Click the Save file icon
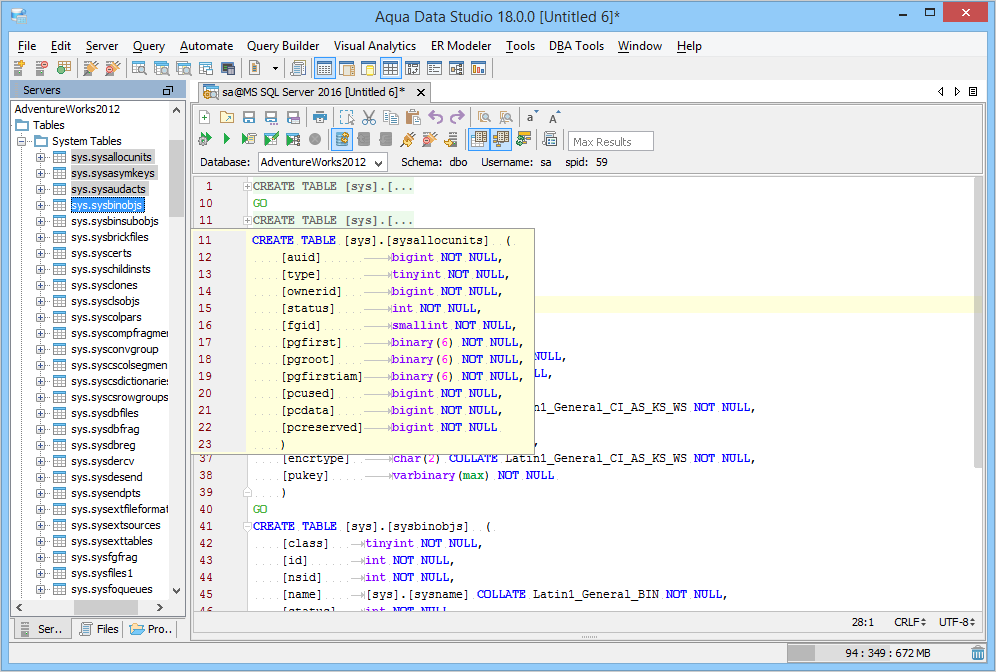This screenshot has width=996, height=672. [249, 117]
